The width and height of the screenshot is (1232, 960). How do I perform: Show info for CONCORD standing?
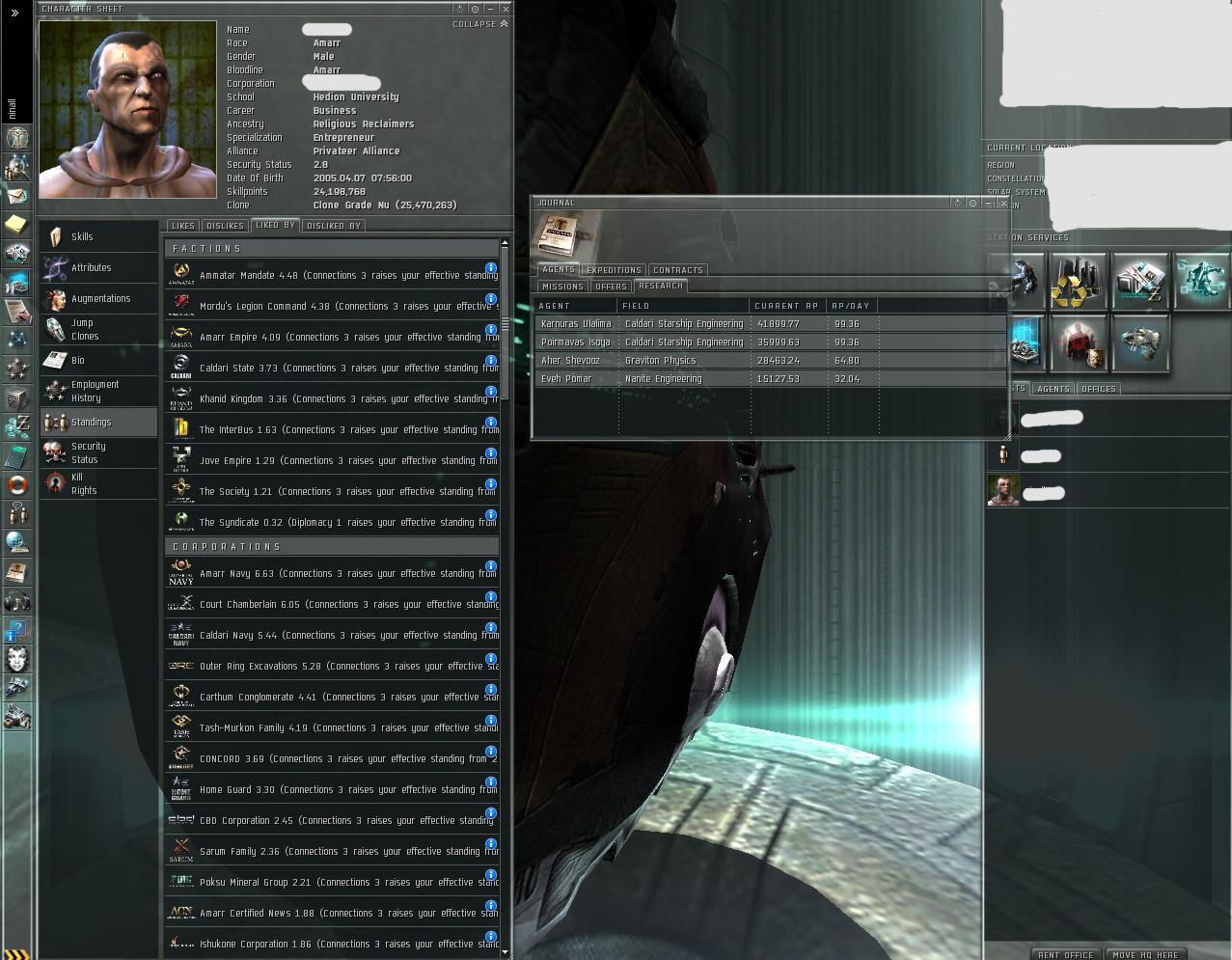(490, 752)
